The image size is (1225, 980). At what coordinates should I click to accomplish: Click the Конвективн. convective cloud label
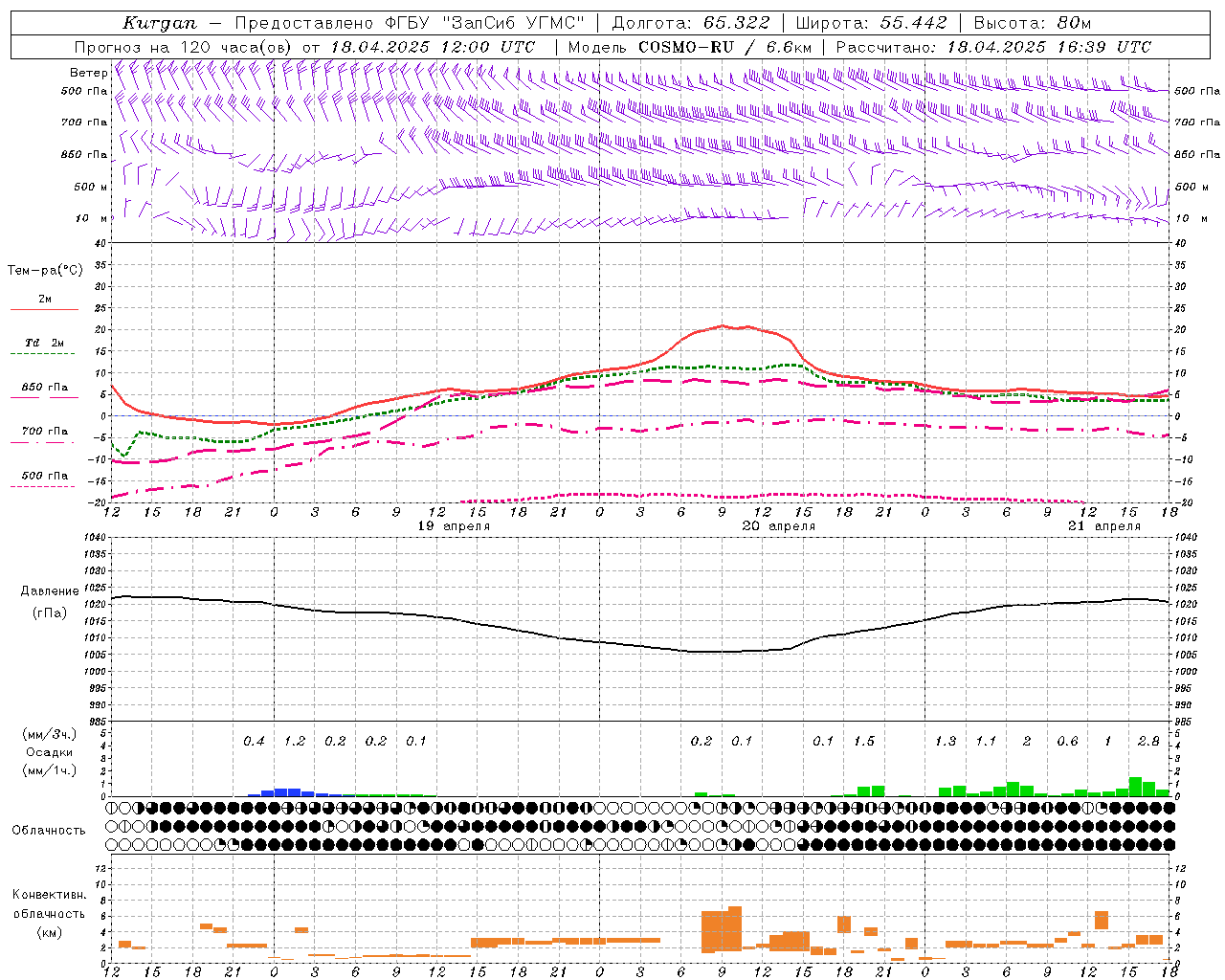pyautogui.click(x=49, y=895)
